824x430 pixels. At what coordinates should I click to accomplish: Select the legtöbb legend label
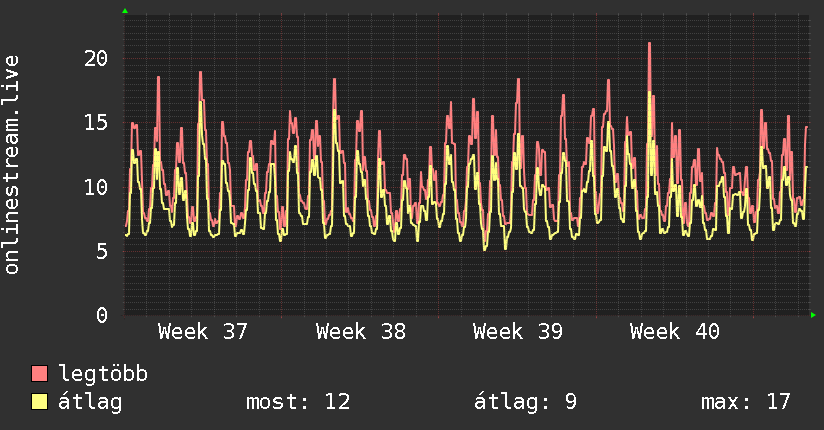(x=103, y=374)
